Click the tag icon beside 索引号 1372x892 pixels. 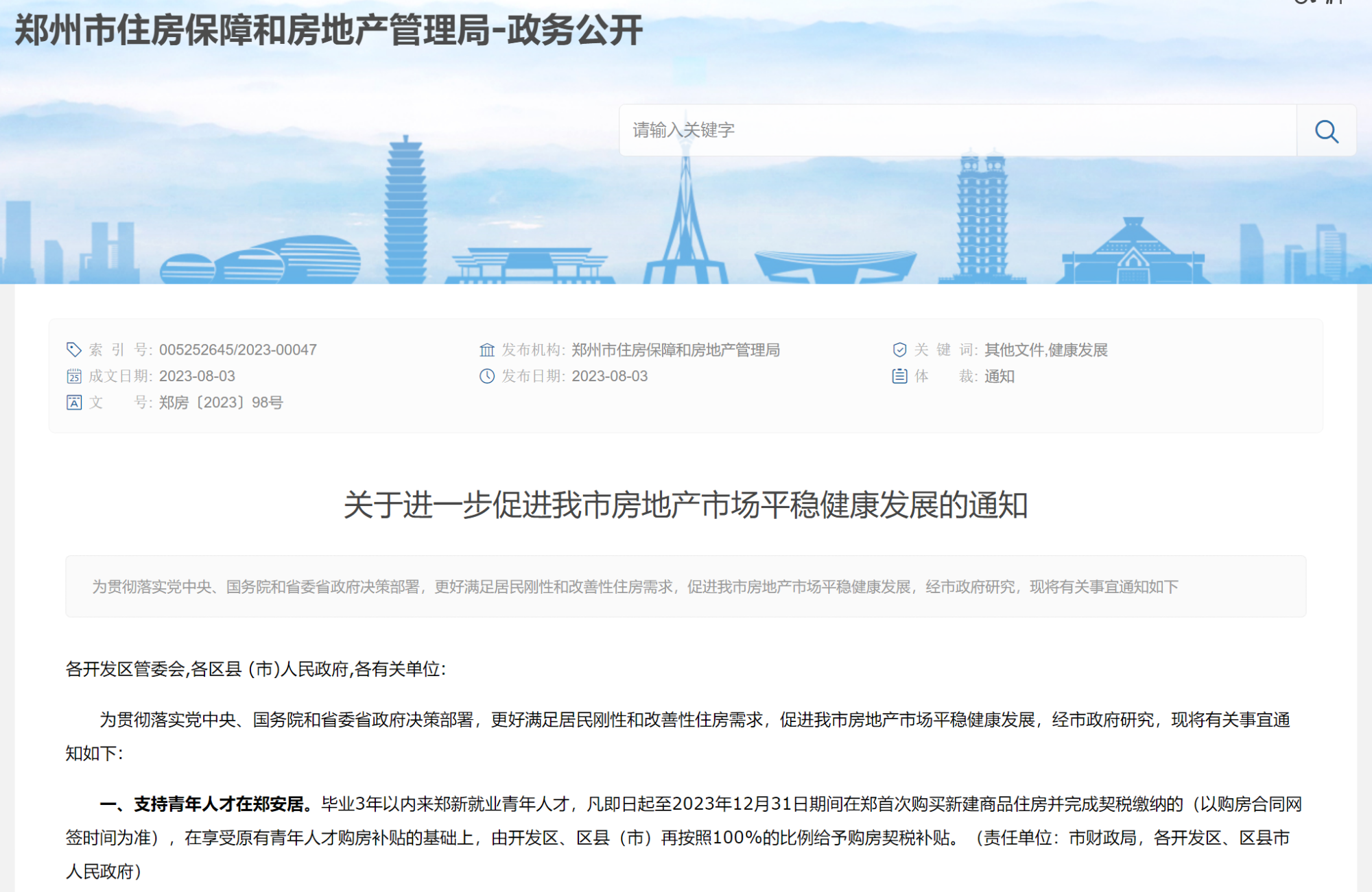(73, 350)
